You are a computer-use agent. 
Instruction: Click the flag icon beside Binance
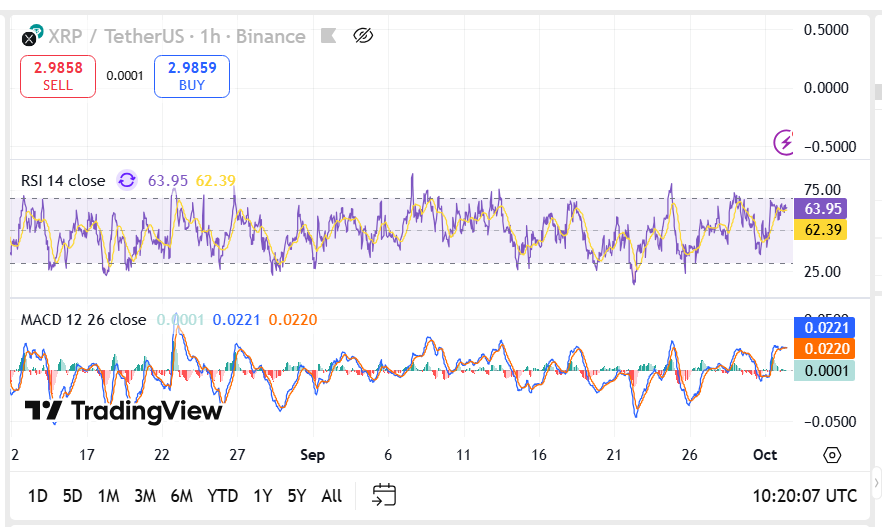pyautogui.click(x=328, y=37)
